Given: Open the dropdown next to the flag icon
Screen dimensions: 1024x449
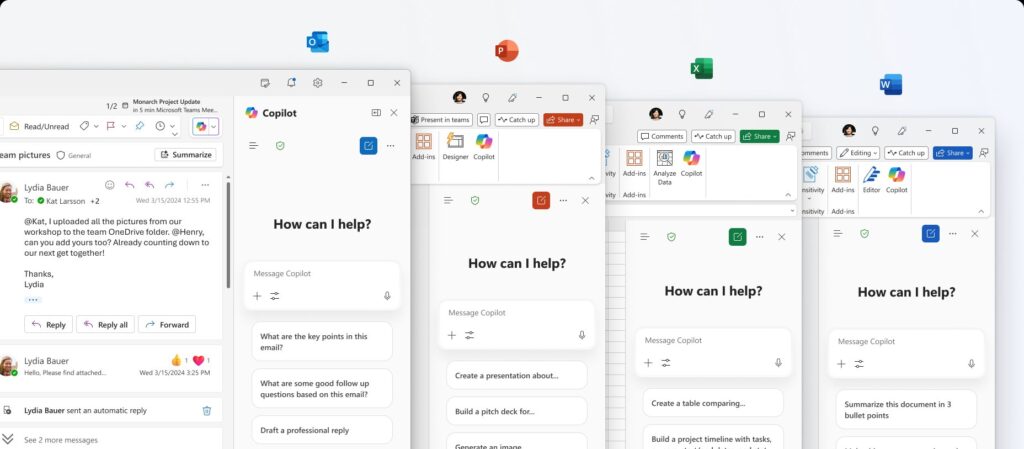Looking at the screenshot, I should (x=123, y=127).
